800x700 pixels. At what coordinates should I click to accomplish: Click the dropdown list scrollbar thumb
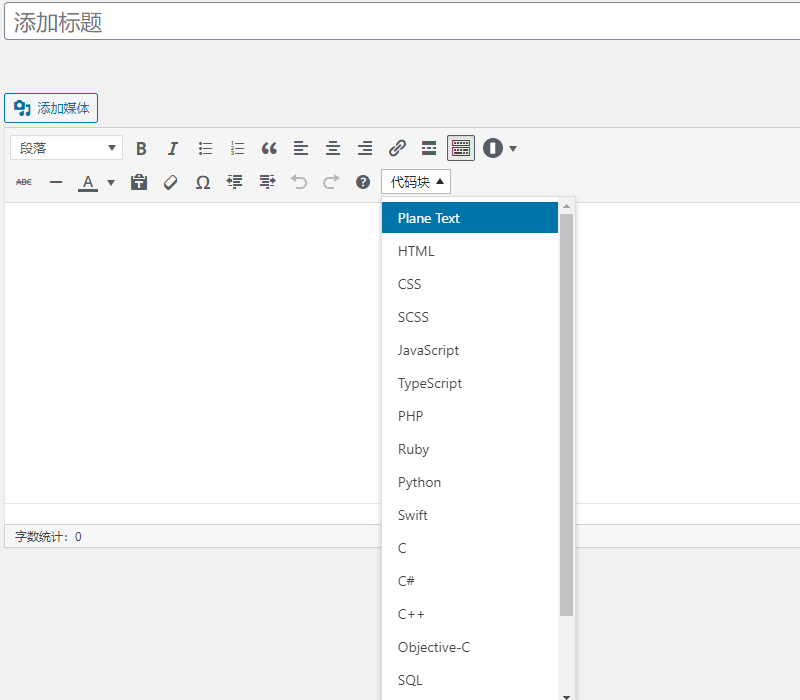coord(566,415)
